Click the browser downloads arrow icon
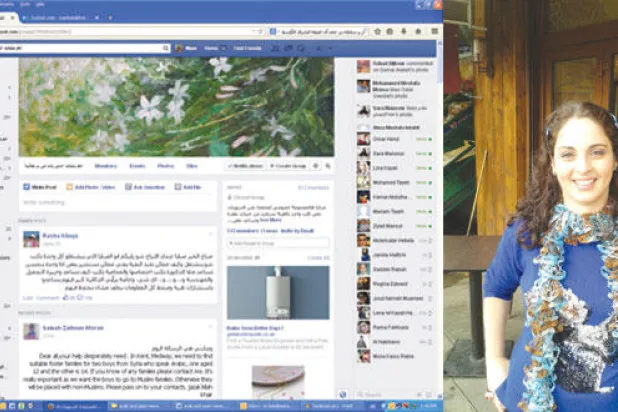The height and width of the screenshot is (412, 618). (405, 31)
